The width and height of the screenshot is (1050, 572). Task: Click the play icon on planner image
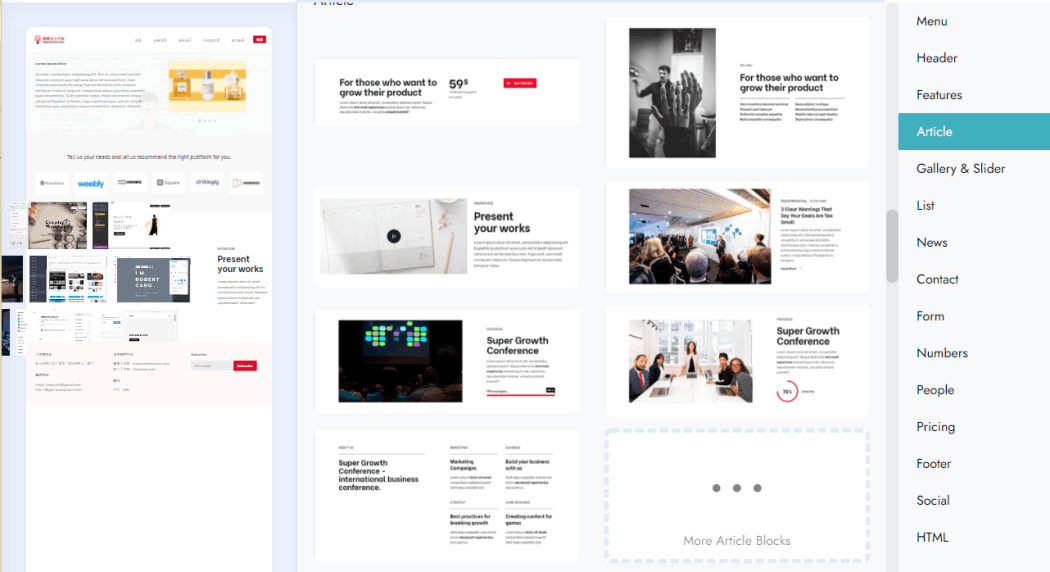(x=394, y=236)
